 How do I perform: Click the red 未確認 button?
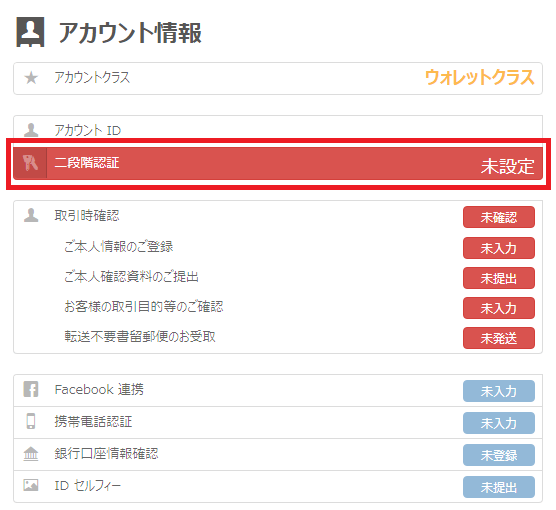click(499, 217)
